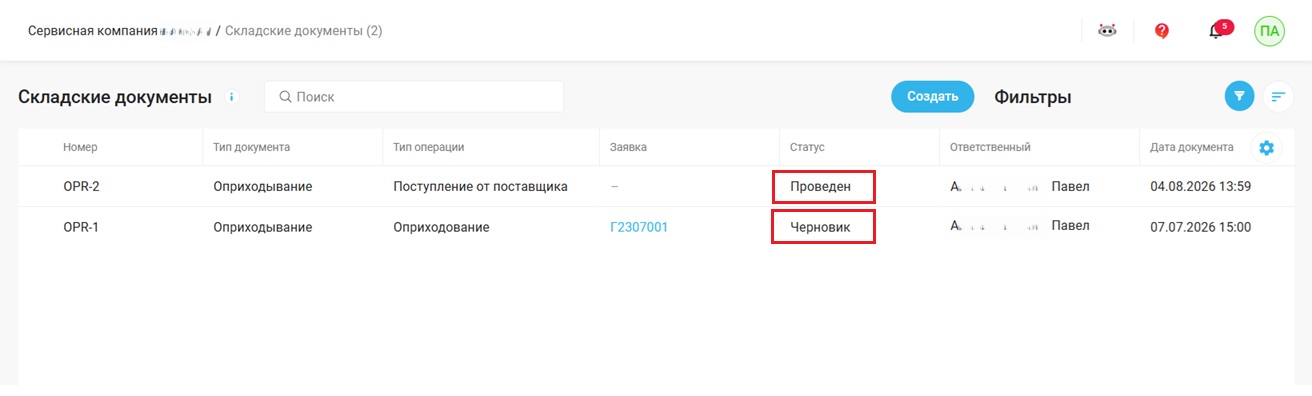The height and width of the screenshot is (396, 1312).
Task: Click the Тип операции column header
Action: click(428, 147)
